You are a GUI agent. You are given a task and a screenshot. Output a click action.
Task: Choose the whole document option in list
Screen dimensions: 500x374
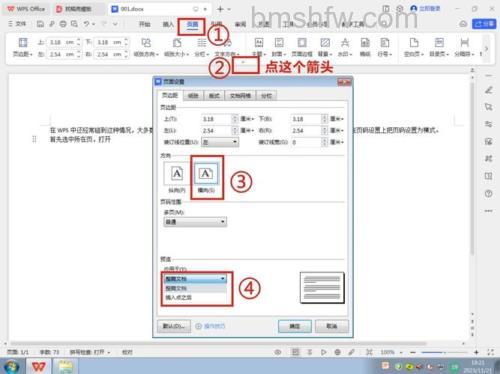[195, 288]
